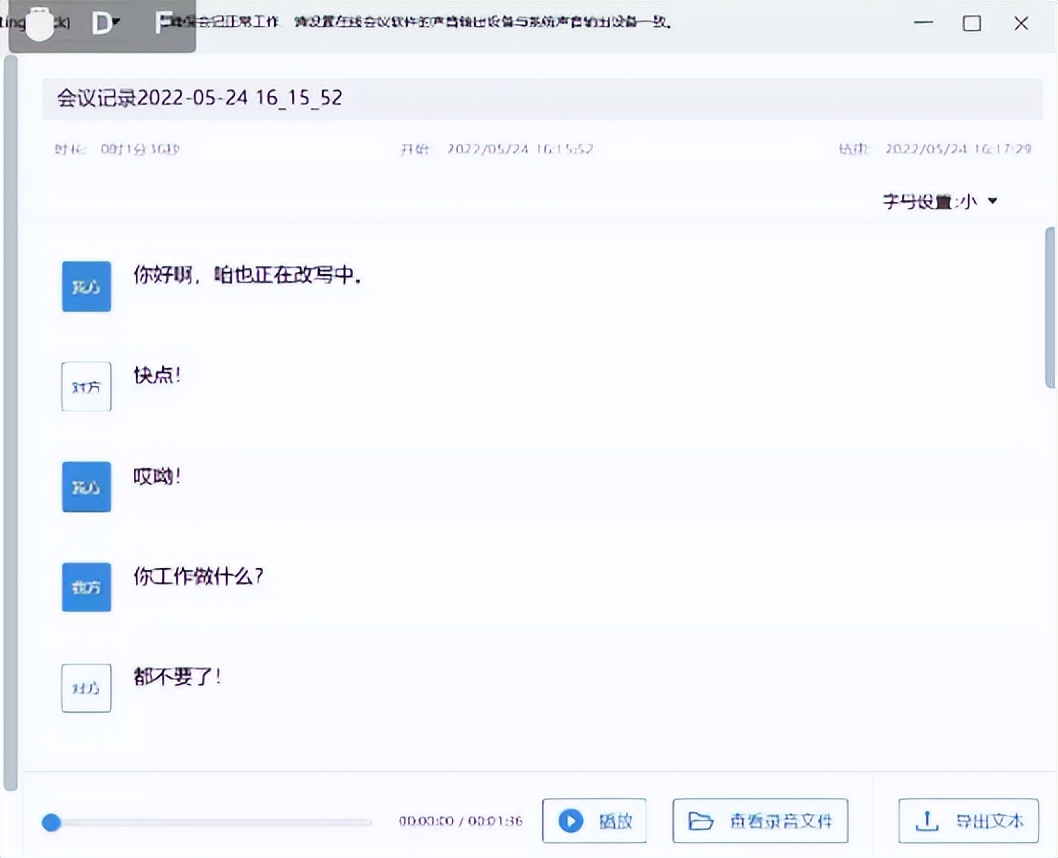The width and height of the screenshot is (1058, 858).
Task: Click the playback progress slider handle
Action: (x=51, y=822)
